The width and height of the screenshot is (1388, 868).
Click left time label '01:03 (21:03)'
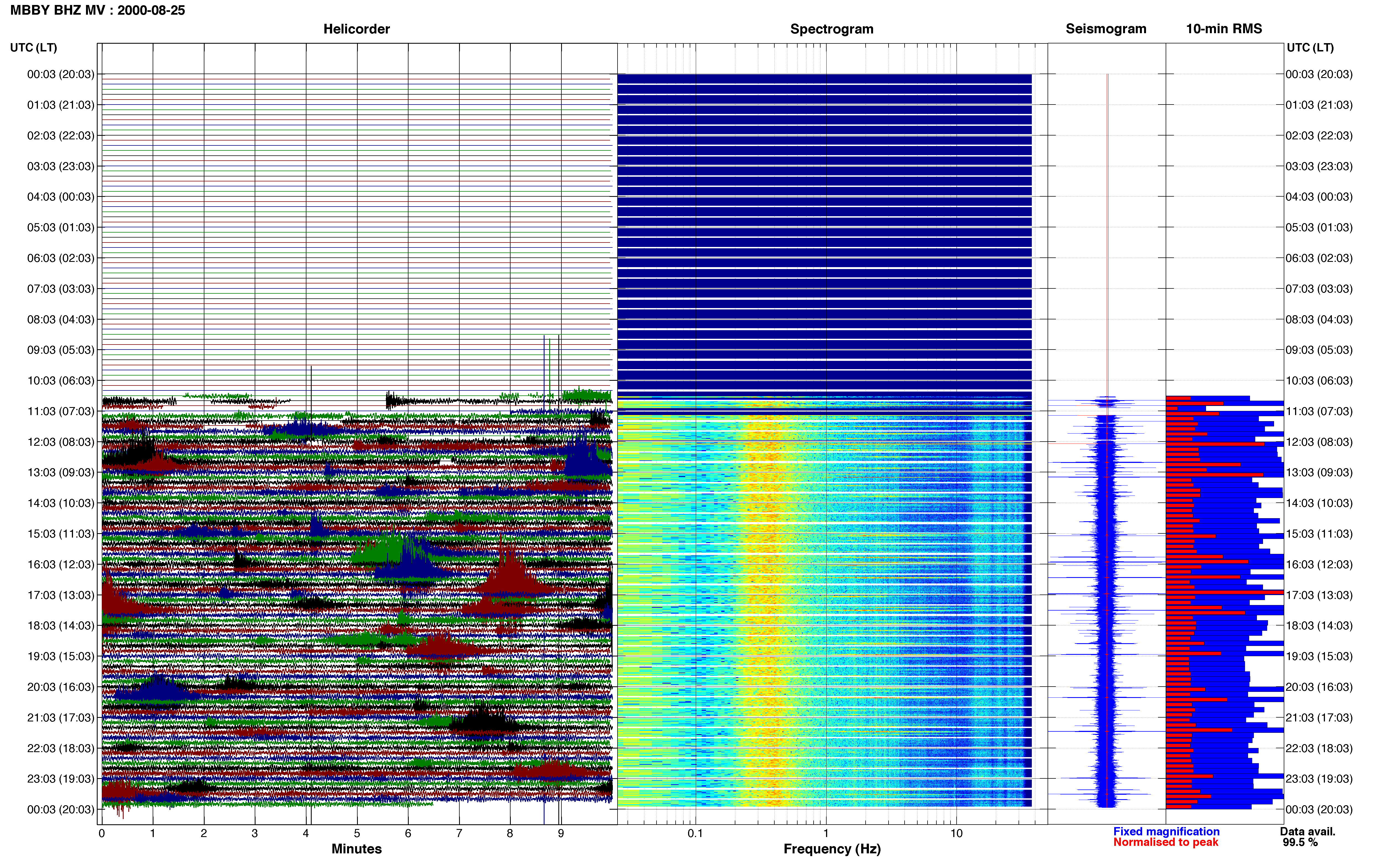pos(61,105)
